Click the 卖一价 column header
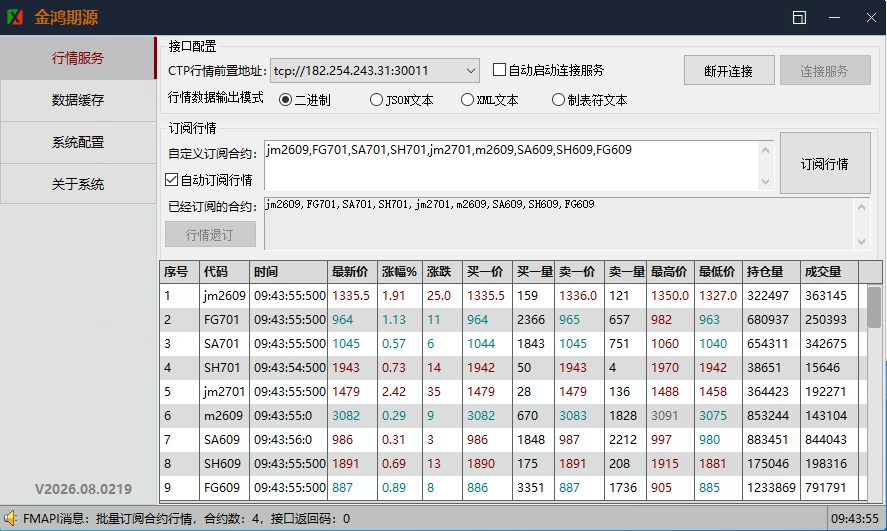 [579, 272]
